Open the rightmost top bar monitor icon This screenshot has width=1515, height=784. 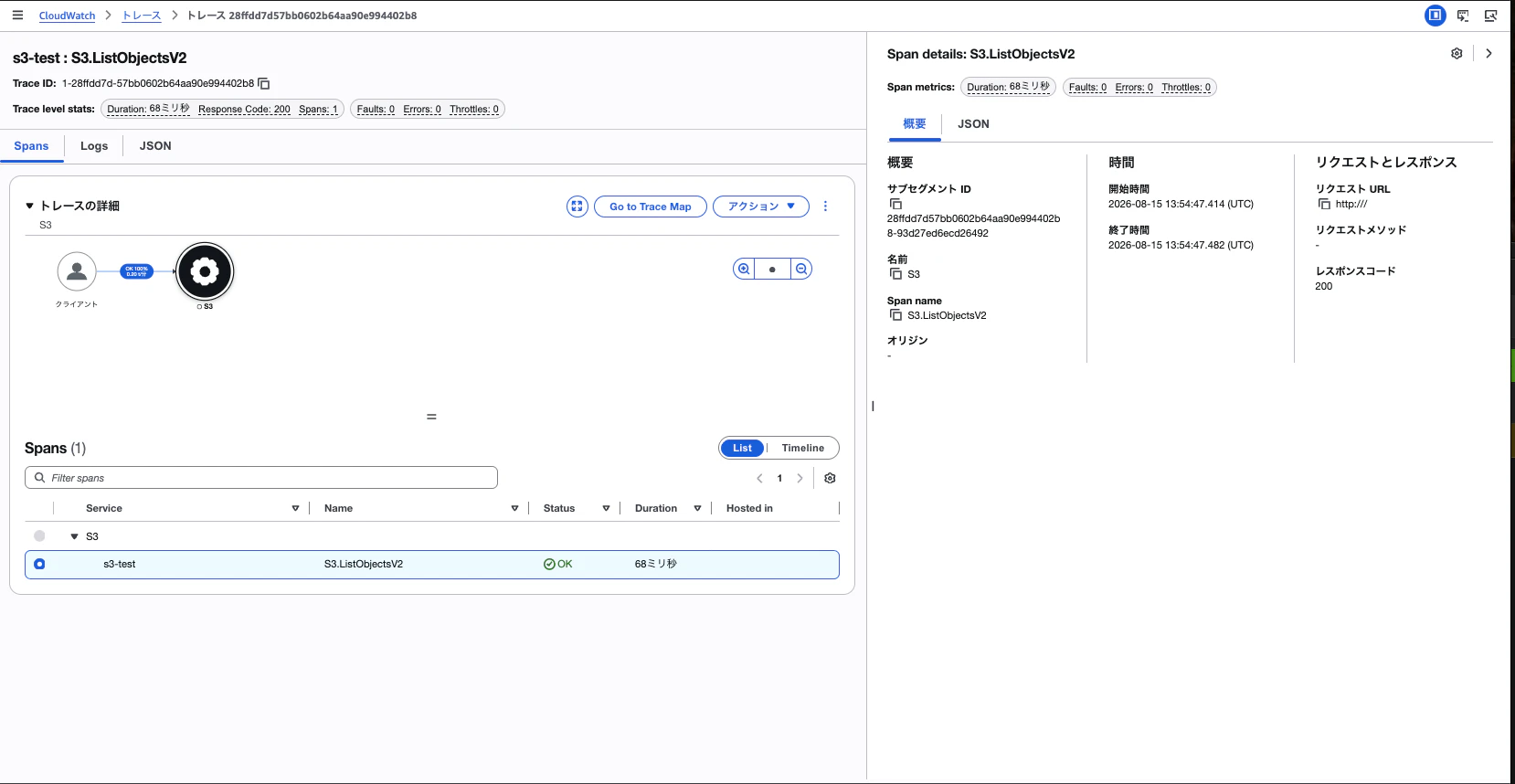coord(1490,16)
